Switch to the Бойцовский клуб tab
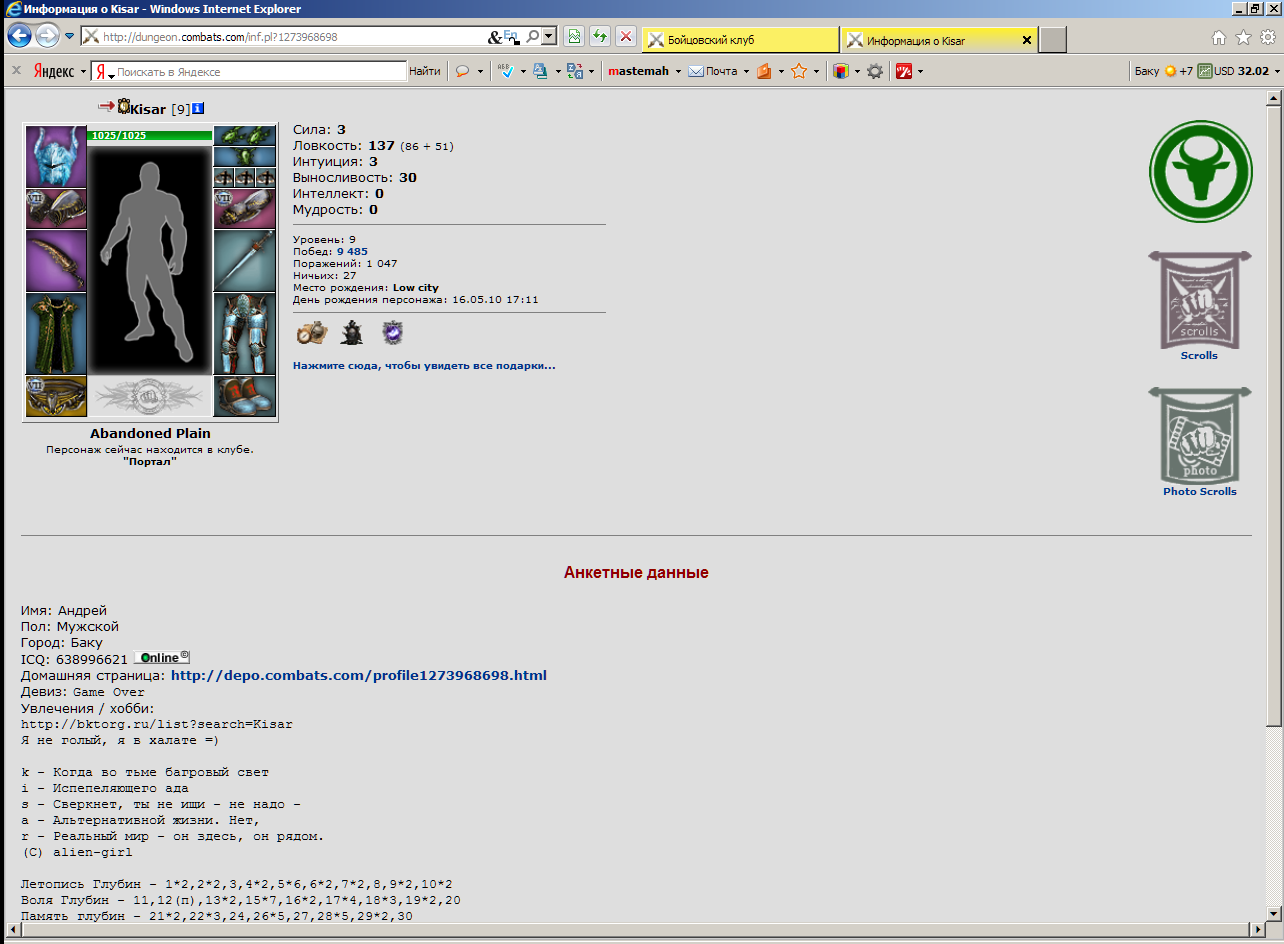The image size is (1284, 944). tap(740, 40)
